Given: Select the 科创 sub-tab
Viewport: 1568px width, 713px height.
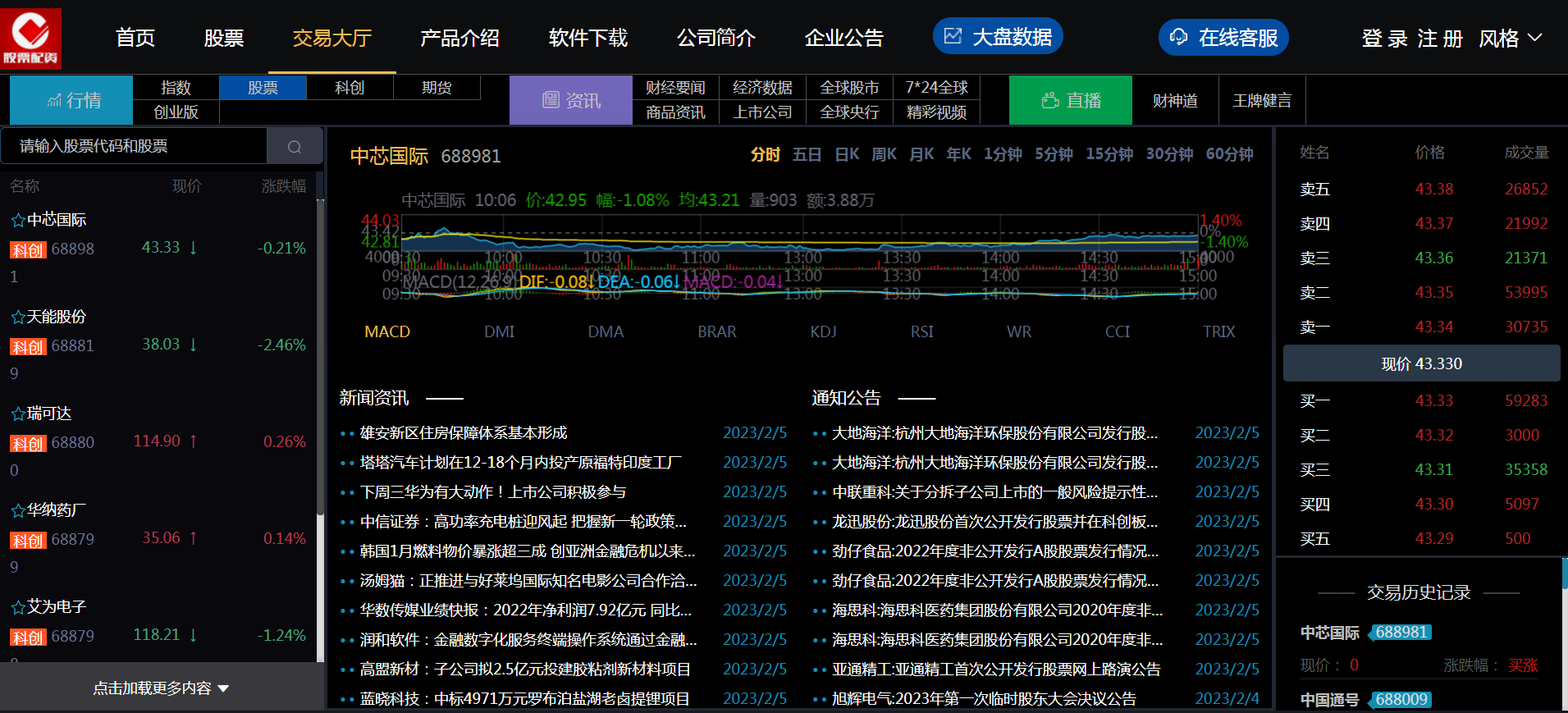Looking at the screenshot, I should point(350,88).
